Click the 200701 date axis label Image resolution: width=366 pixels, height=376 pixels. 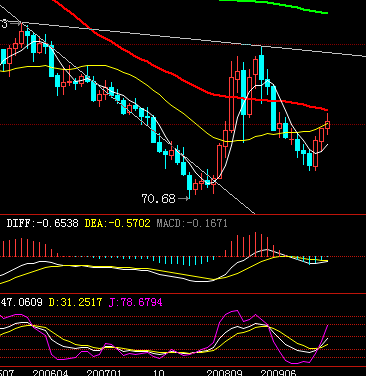104,372
